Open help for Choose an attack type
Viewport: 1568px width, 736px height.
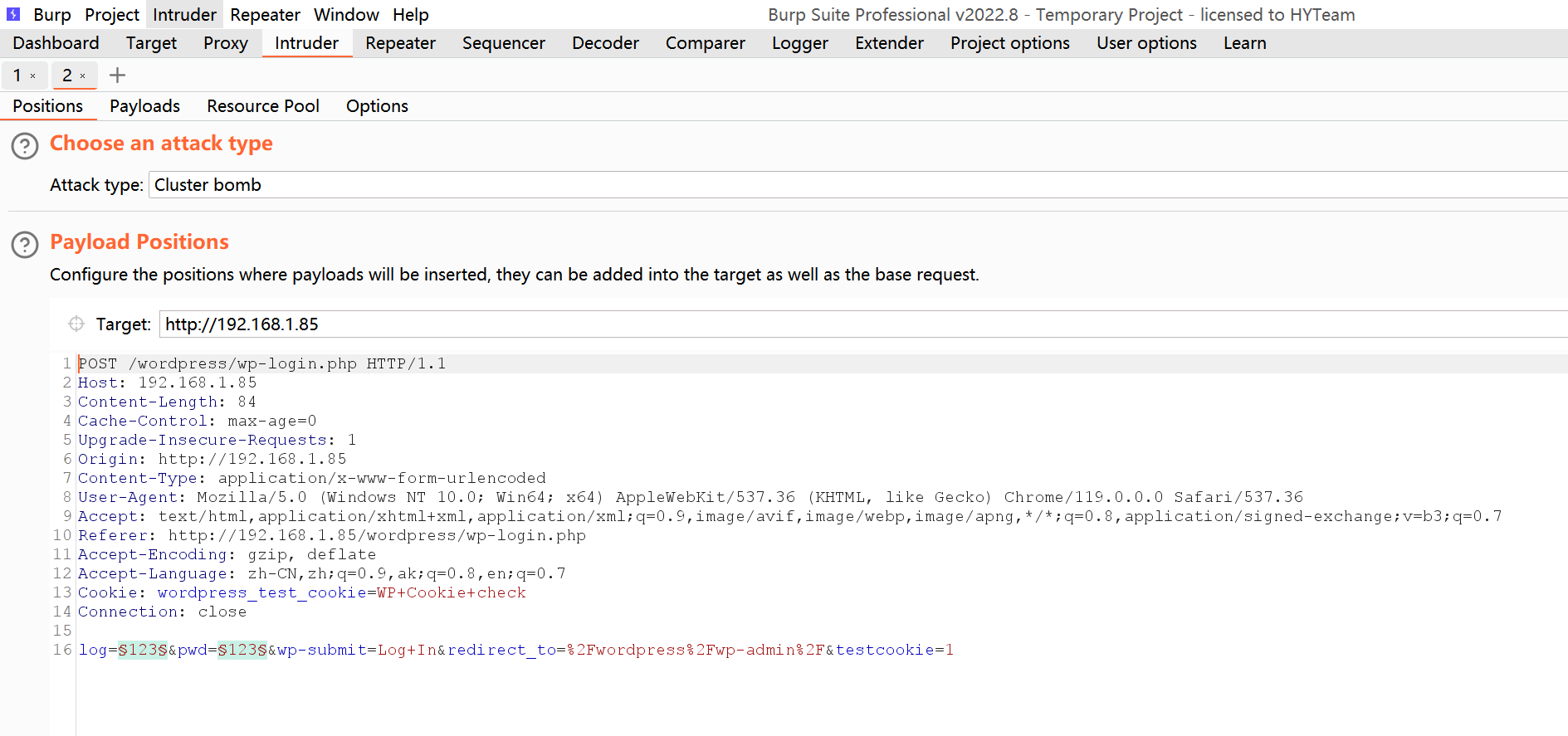click(x=25, y=146)
